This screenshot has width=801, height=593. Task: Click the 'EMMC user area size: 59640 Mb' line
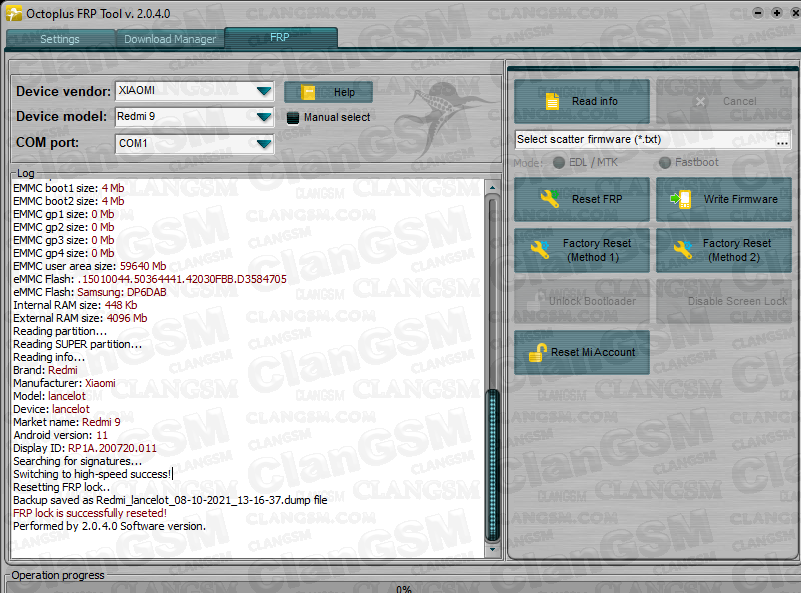pyautogui.click(x=89, y=266)
